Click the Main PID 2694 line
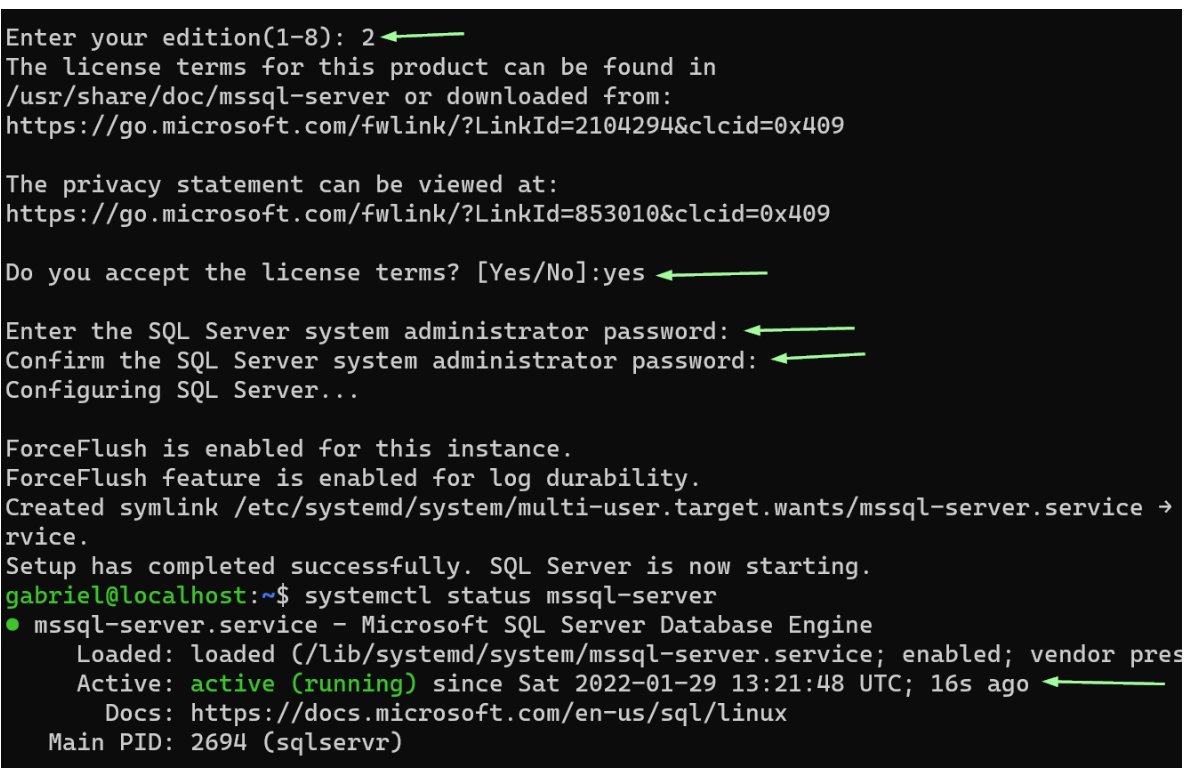The image size is (1184, 771). (225, 742)
